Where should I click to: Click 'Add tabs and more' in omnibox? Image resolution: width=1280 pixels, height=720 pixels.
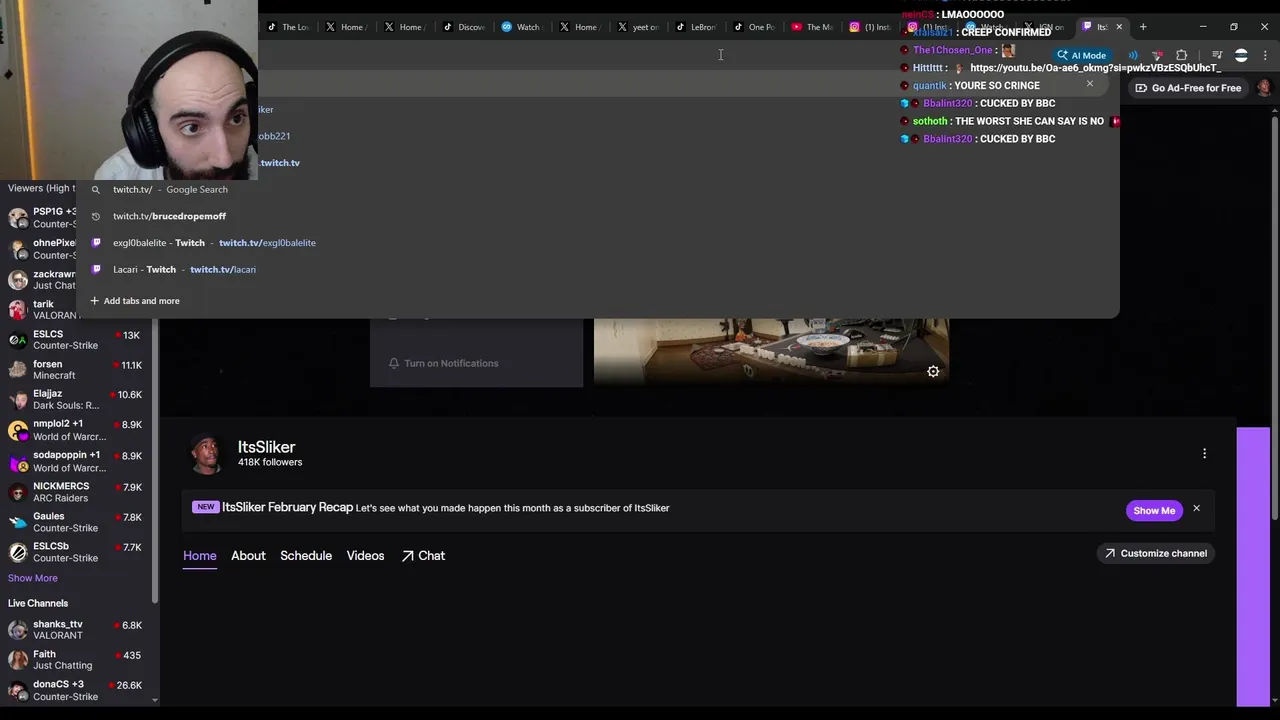[135, 301]
